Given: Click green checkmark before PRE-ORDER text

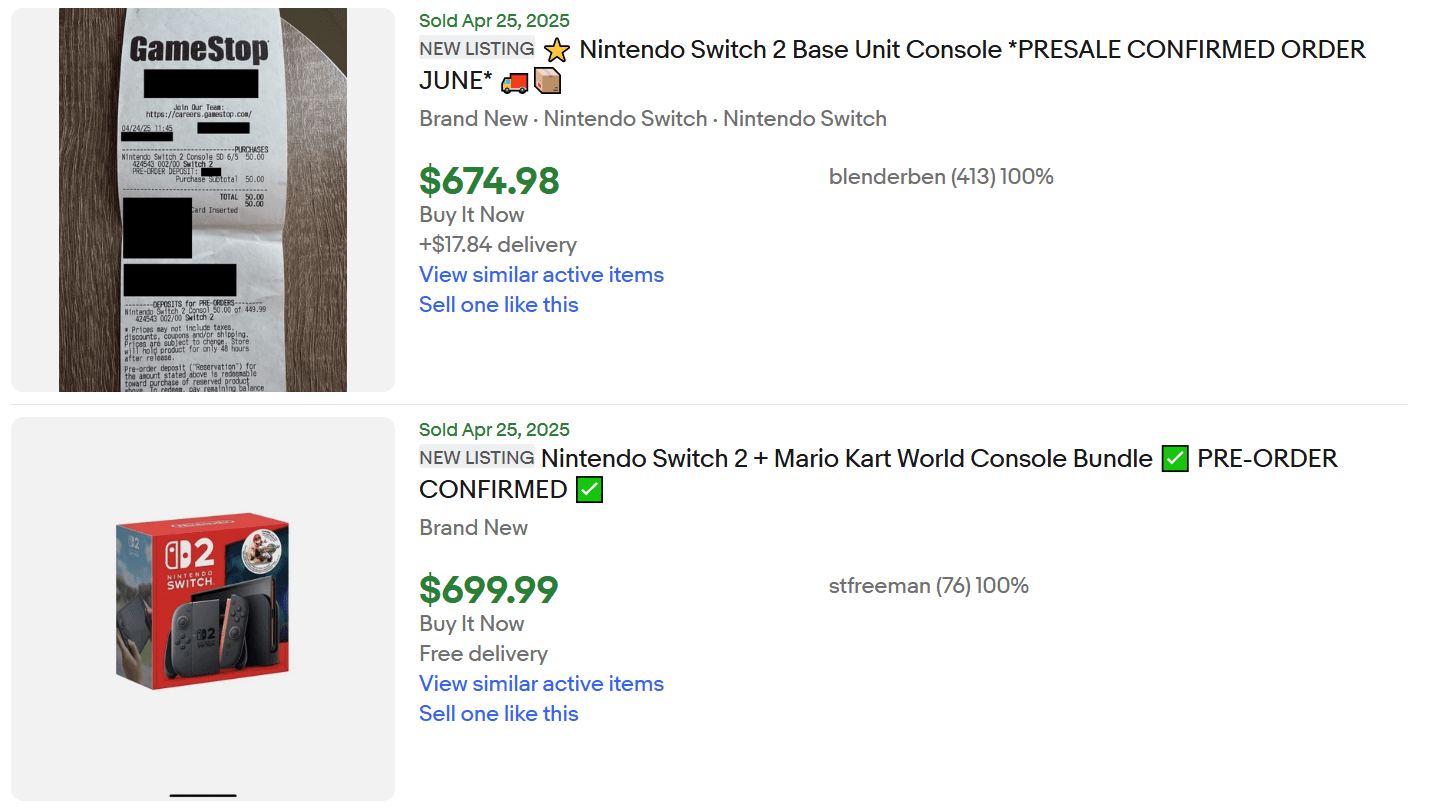Looking at the screenshot, I should (x=1175, y=459).
